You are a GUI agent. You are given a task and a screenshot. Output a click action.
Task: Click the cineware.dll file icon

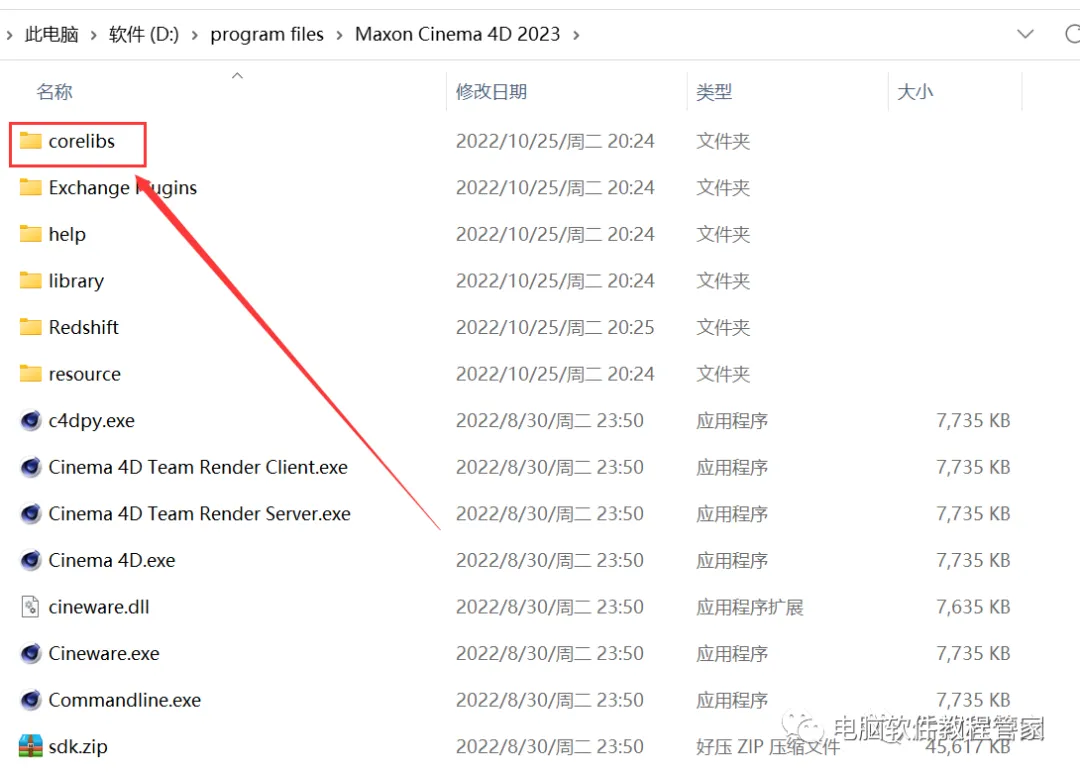30,607
